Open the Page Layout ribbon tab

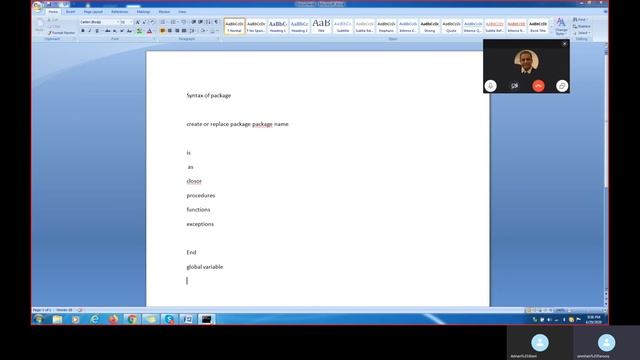93,12
